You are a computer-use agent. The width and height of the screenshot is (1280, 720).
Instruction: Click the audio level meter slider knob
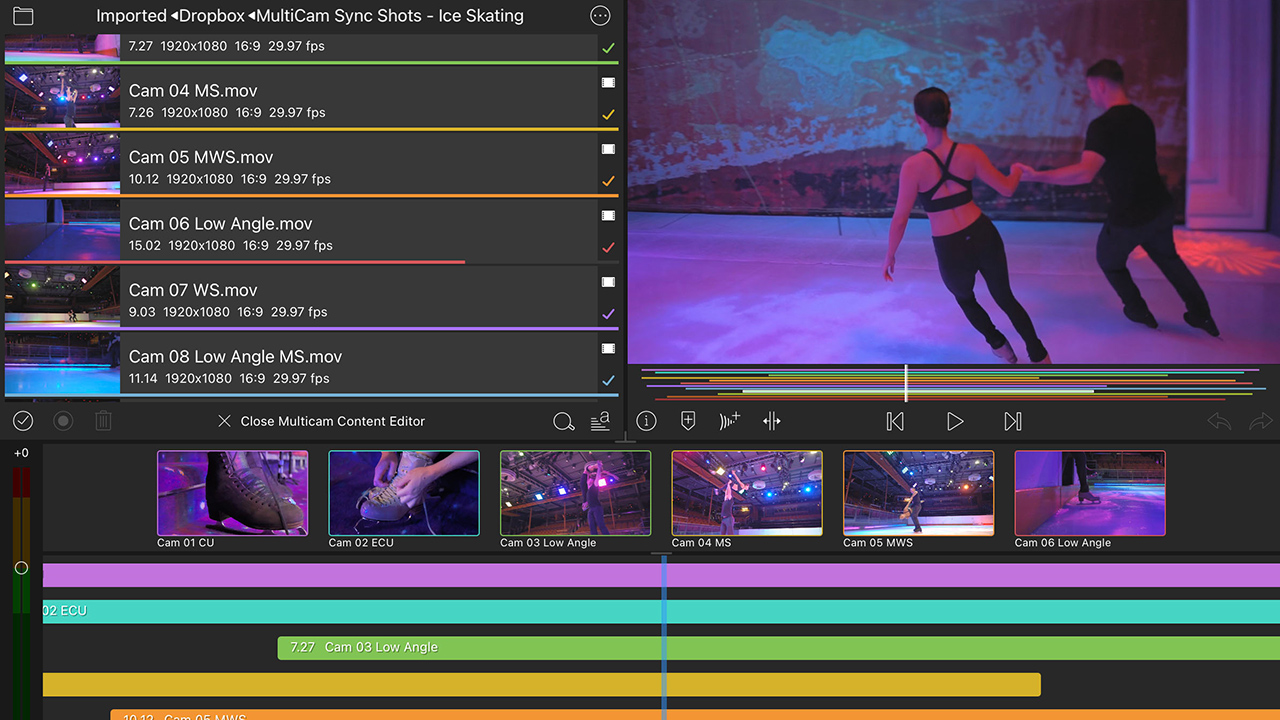tap(21, 568)
